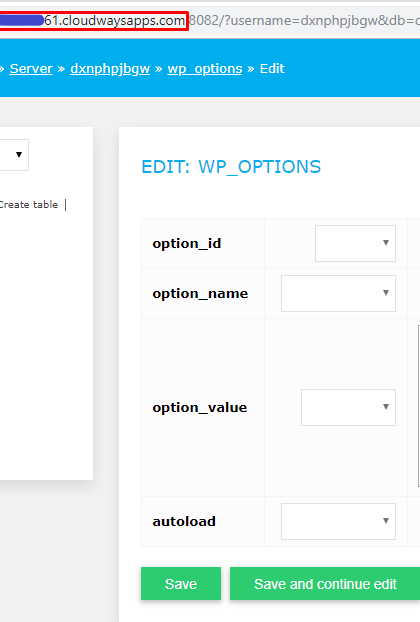
Task: Expand the left sidebar database selector
Action: (14, 155)
